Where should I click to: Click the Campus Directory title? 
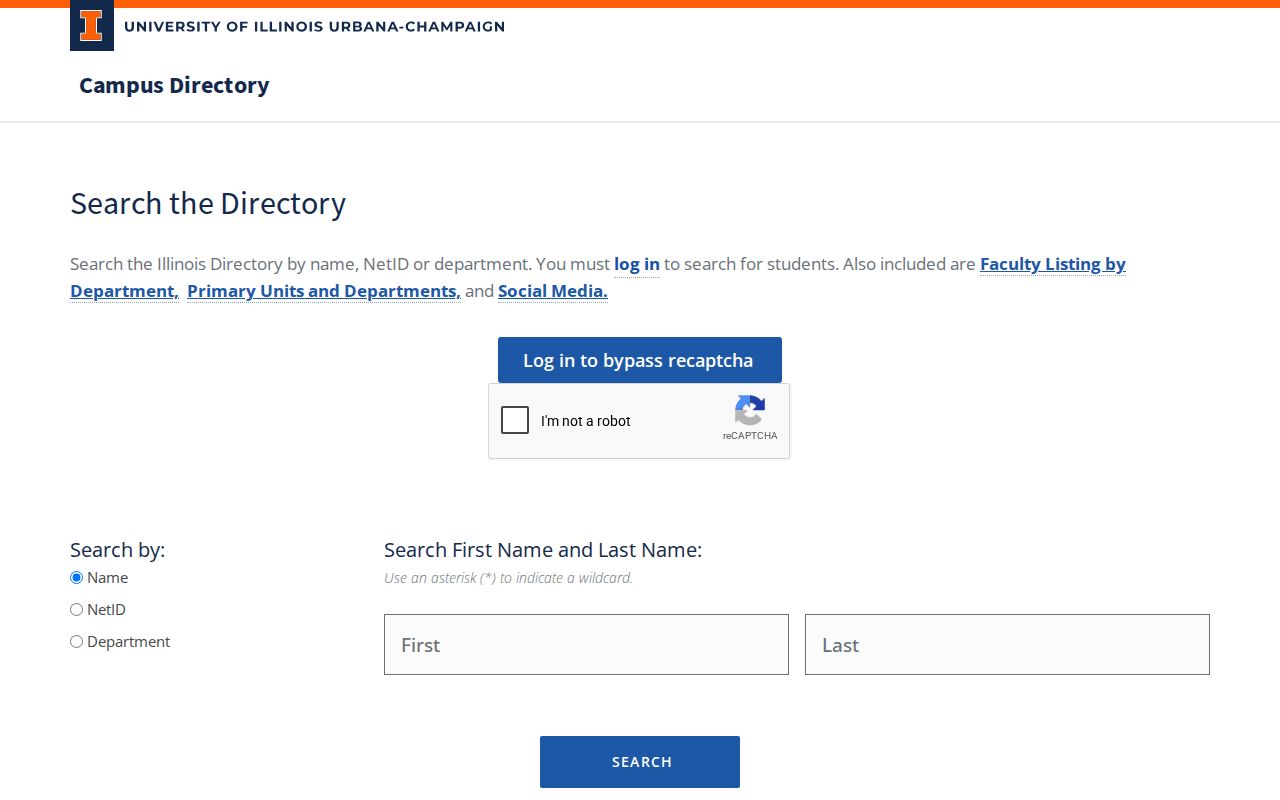174,86
